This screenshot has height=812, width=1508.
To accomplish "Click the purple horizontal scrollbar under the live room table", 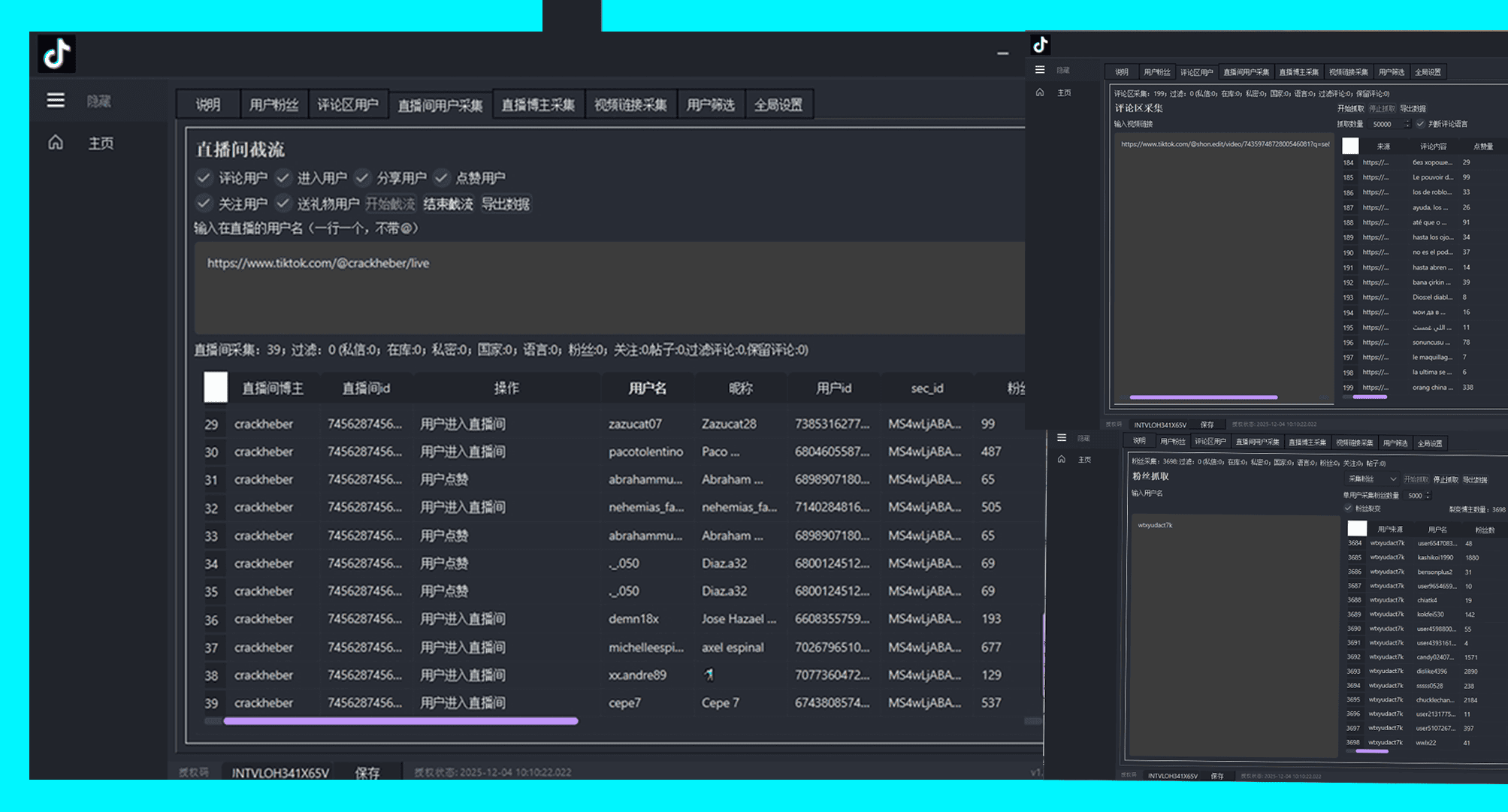I will (400, 721).
